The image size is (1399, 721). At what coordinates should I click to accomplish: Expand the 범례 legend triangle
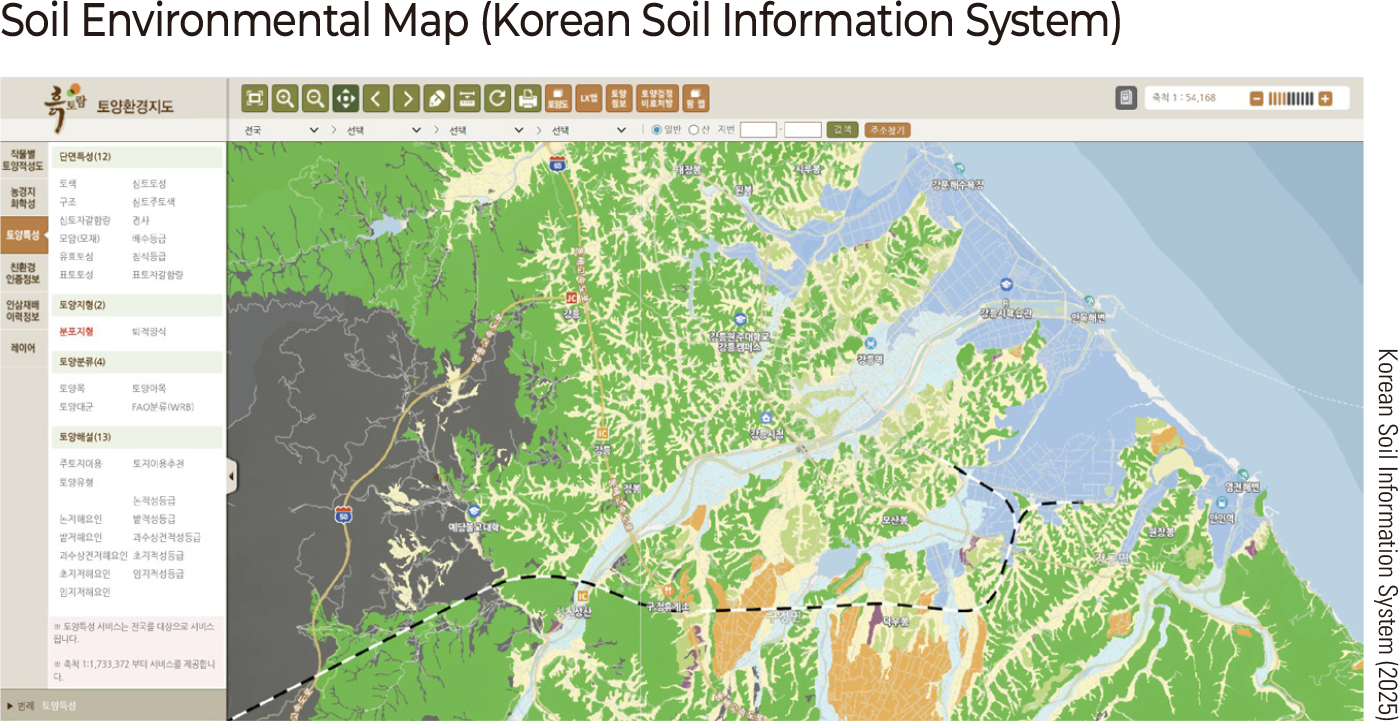(9, 706)
